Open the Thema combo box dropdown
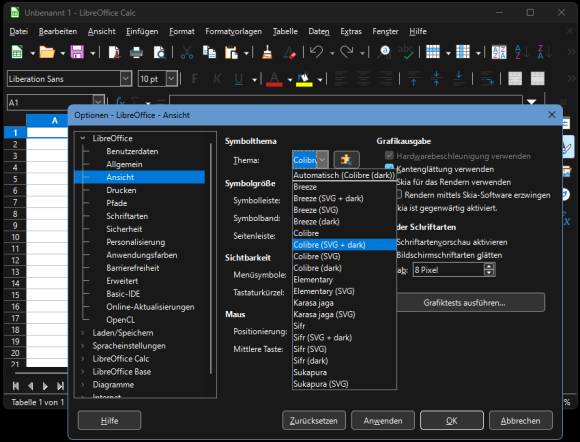Image resolution: width=580 pixels, height=442 pixels. pos(323,160)
